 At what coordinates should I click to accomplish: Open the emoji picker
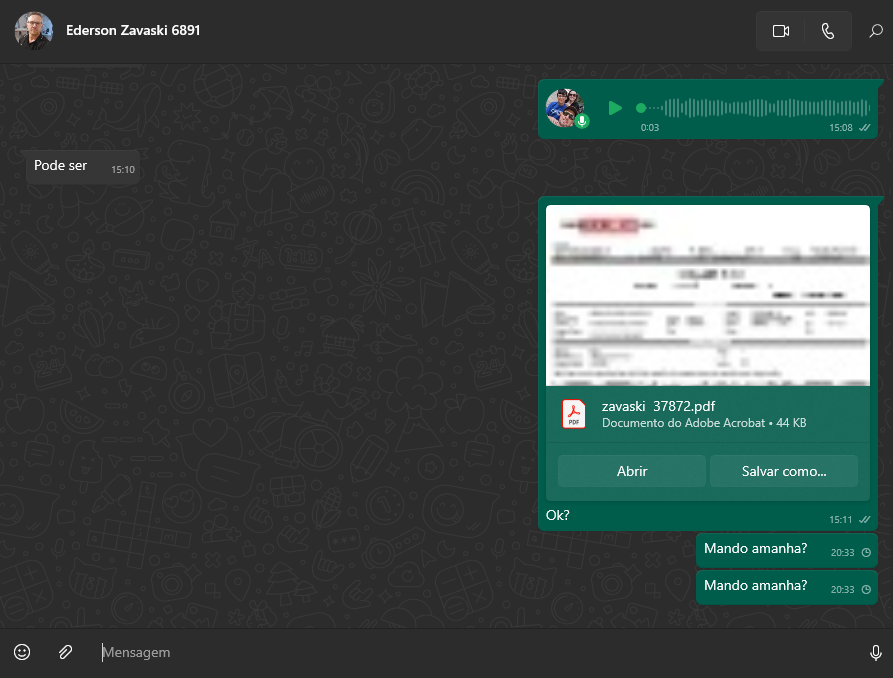[x=22, y=652]
